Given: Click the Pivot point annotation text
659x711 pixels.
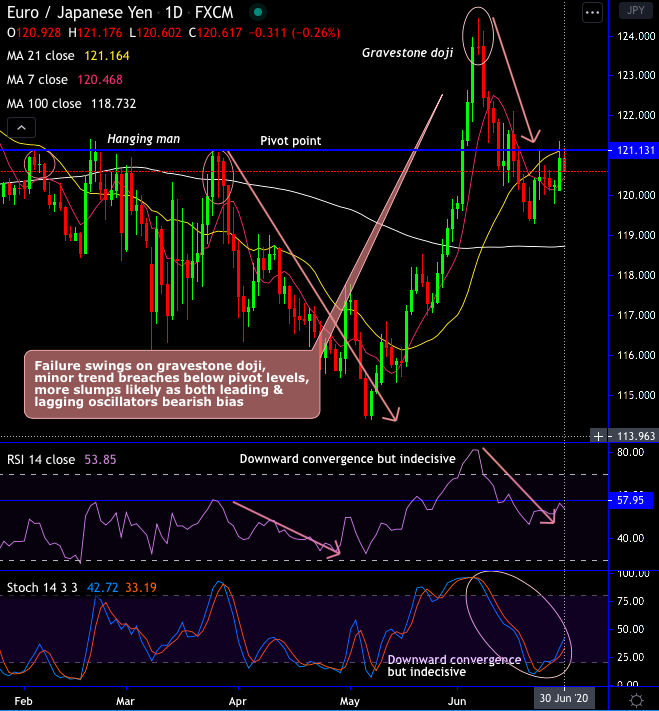Looking at the screenshot, I should [290, 141].
